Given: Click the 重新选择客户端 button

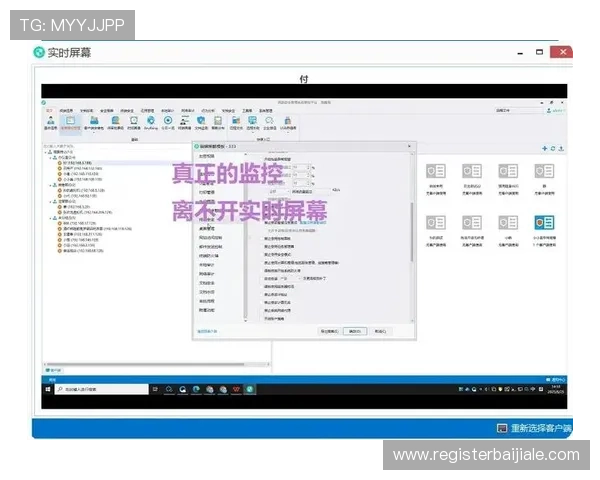Looking at the screenshot, I should (539, 428).
